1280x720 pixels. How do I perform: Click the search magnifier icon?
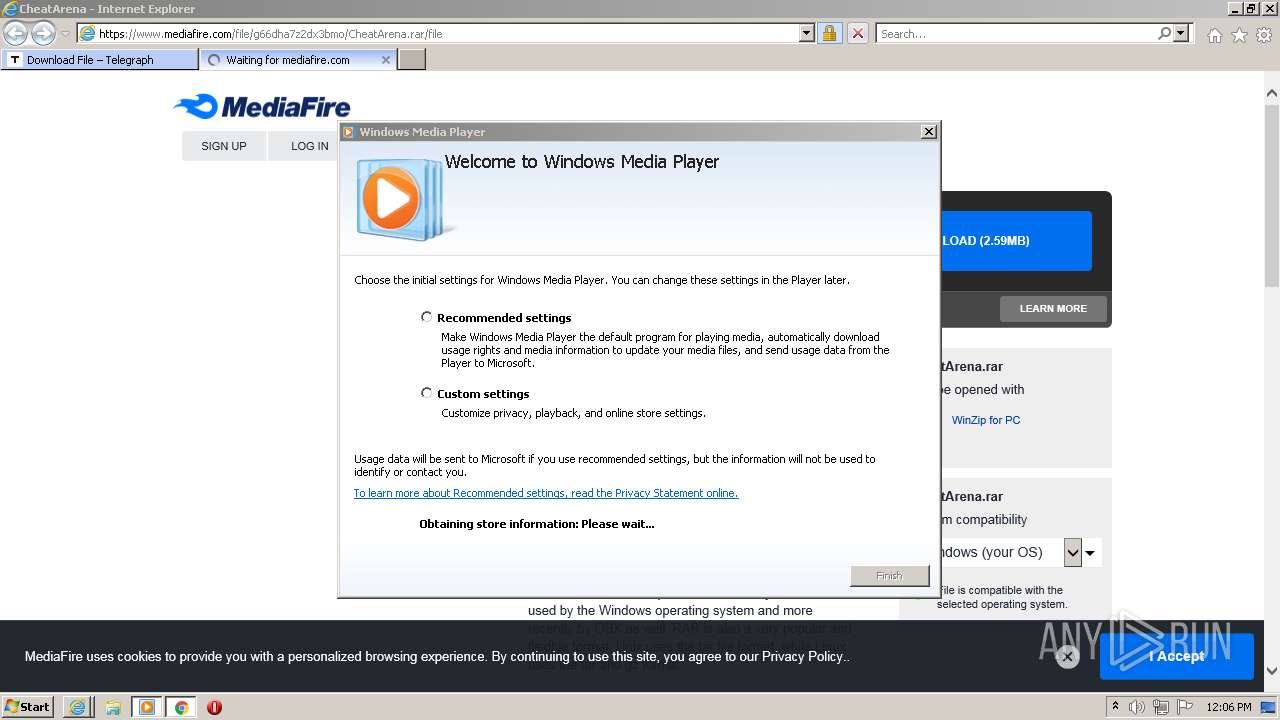1164,33
